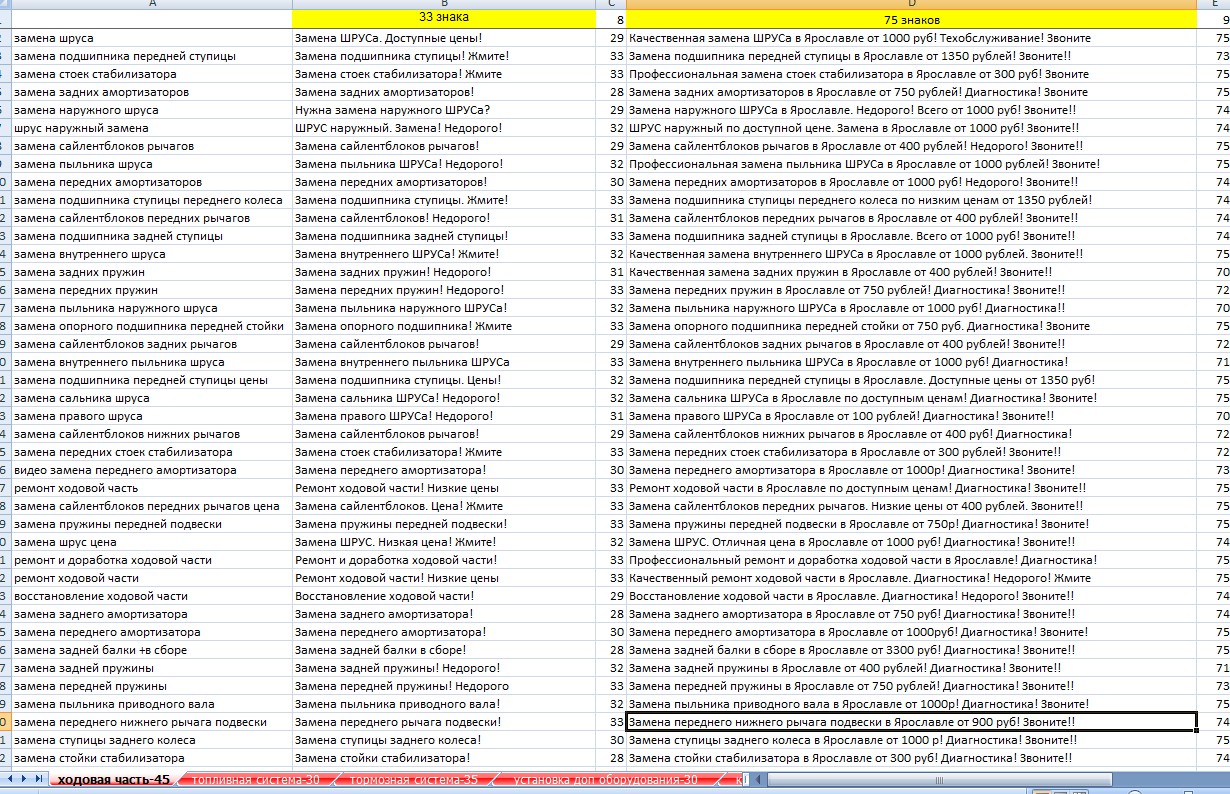This screenshot has width=1230, height=794.
Task: Open the 'установка доп оборудования-30' sheet tab
Action: pyautogui.click(x=605, y=779)
